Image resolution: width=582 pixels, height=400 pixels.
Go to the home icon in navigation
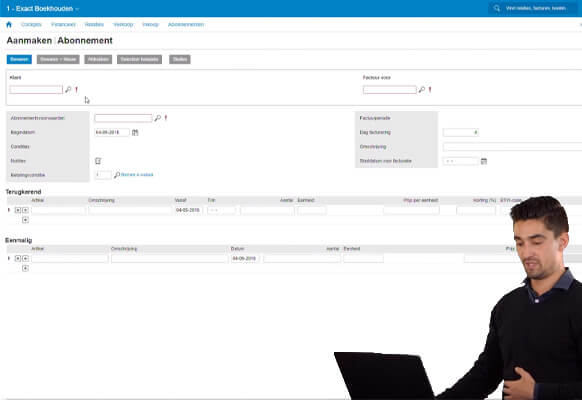tap(9, 24)
